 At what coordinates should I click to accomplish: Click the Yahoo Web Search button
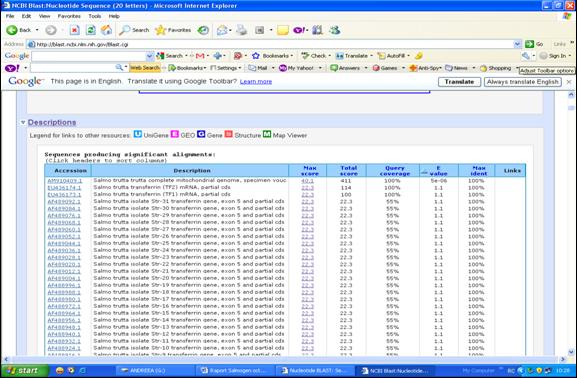(x=145, y=68)
